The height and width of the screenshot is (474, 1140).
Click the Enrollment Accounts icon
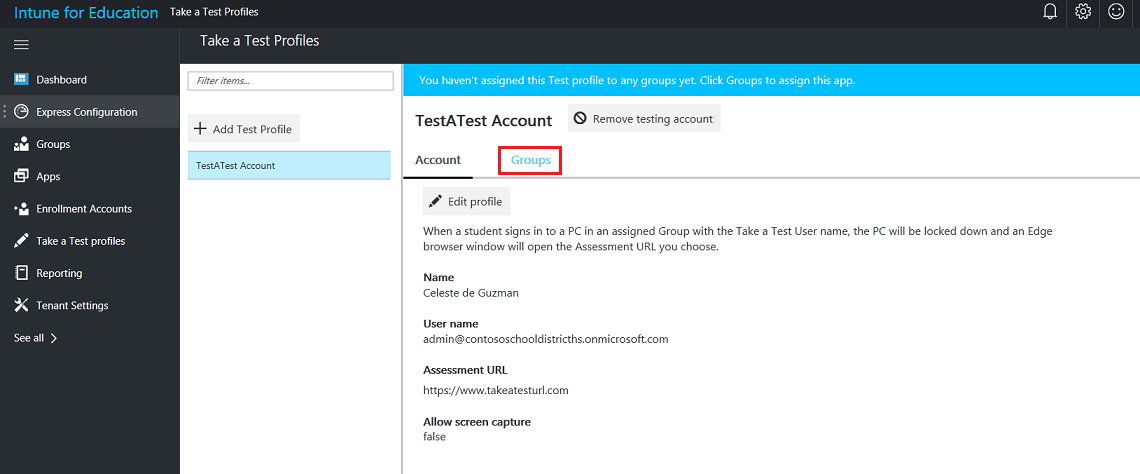point(21,209)
